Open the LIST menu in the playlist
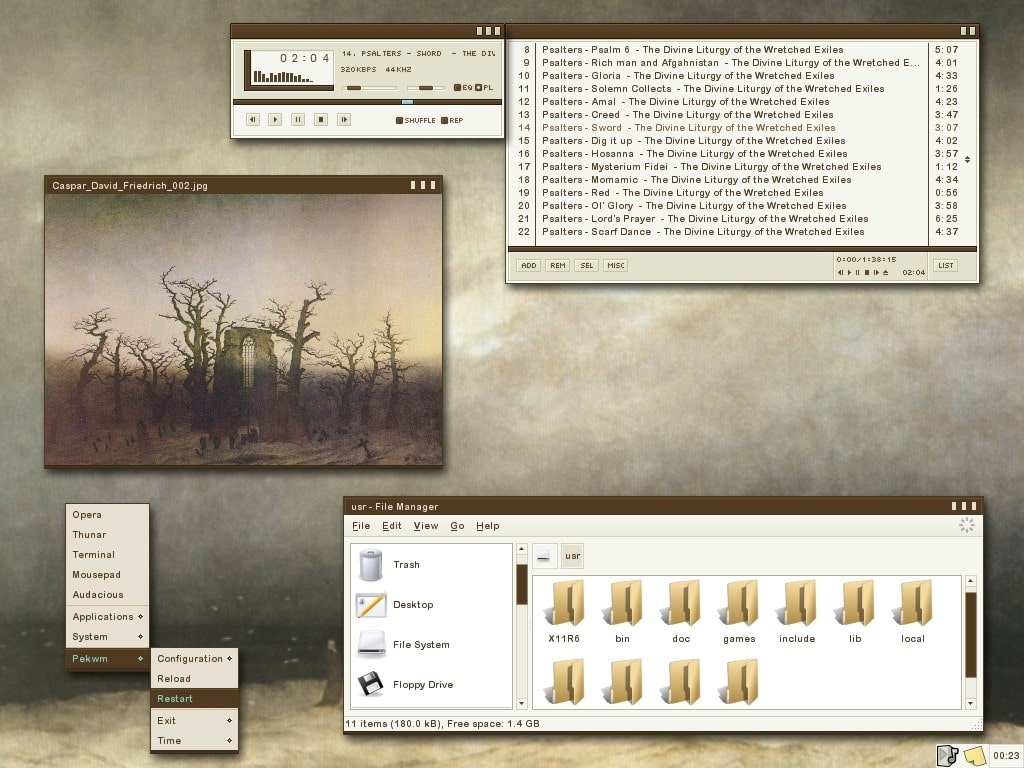The height and width of the screenshot is (768, 1024). [946, 265]
